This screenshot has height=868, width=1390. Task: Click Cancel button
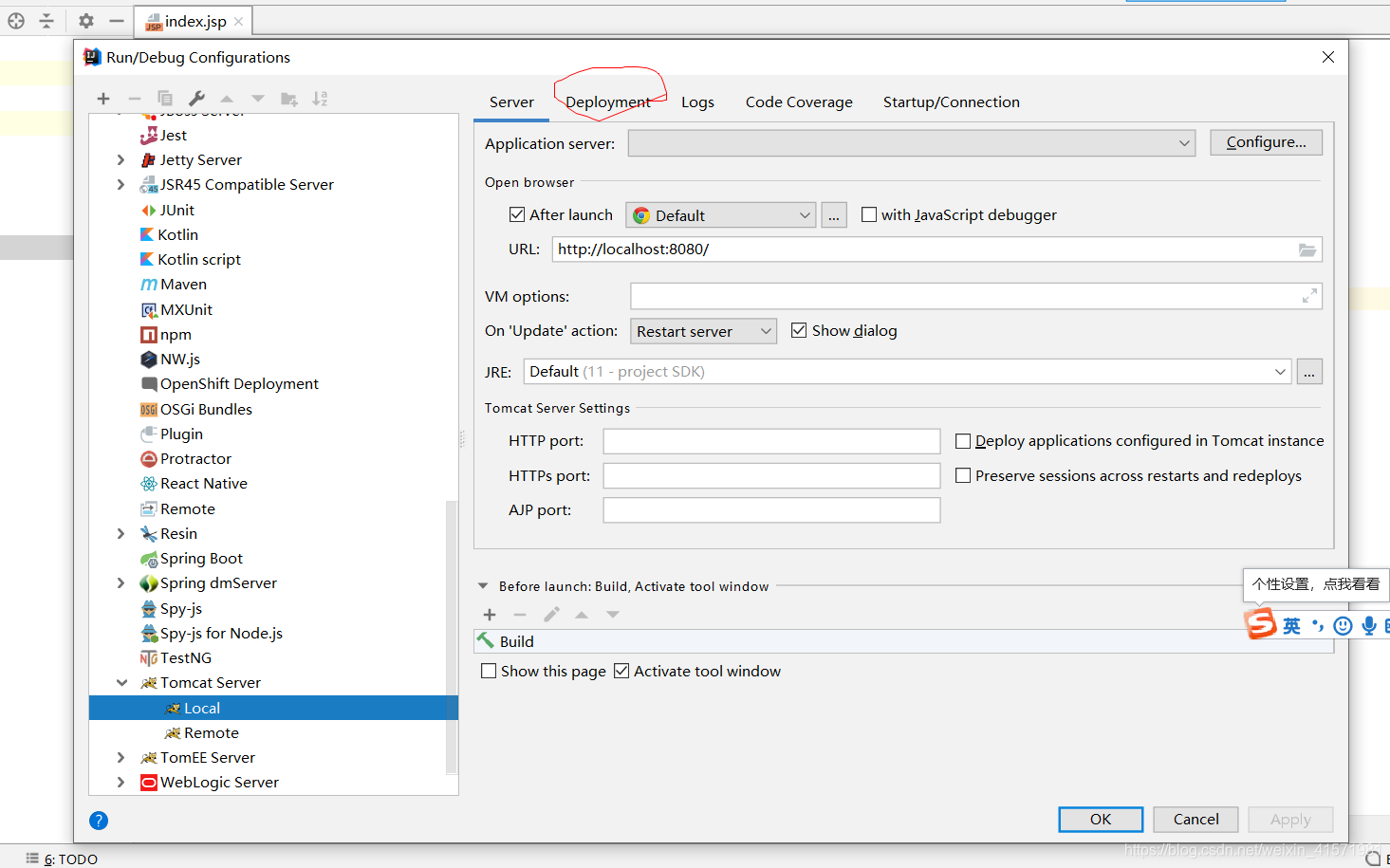(x=1195, y=819)
